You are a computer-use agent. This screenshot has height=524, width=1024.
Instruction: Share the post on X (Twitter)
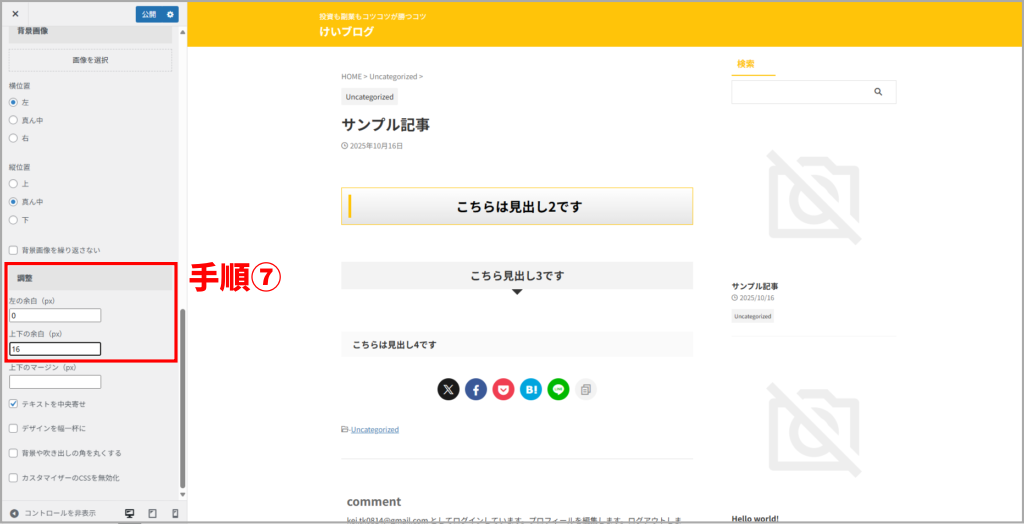point(448,389)
